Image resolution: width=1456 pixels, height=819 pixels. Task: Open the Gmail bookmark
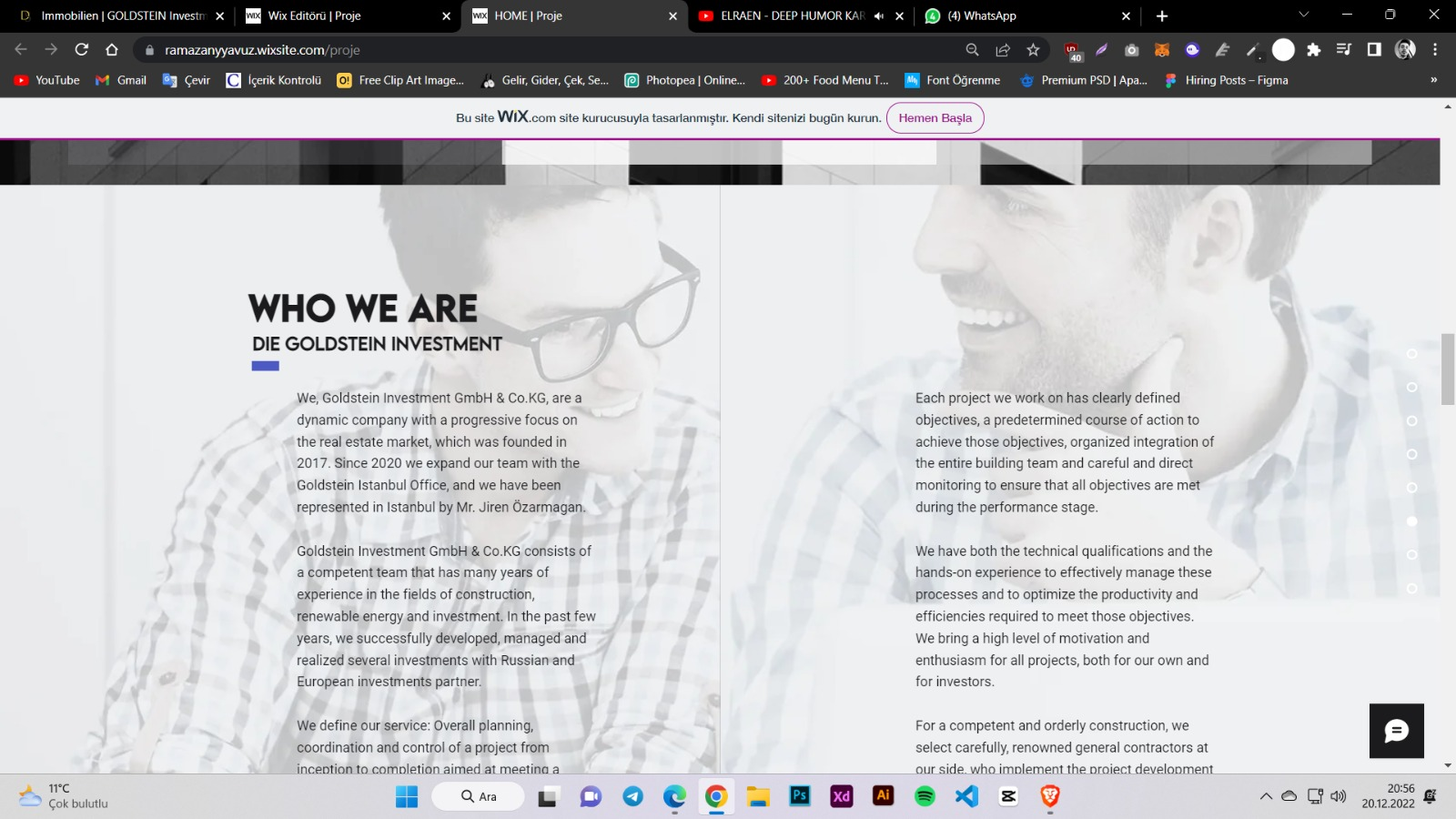click(121, 80)
